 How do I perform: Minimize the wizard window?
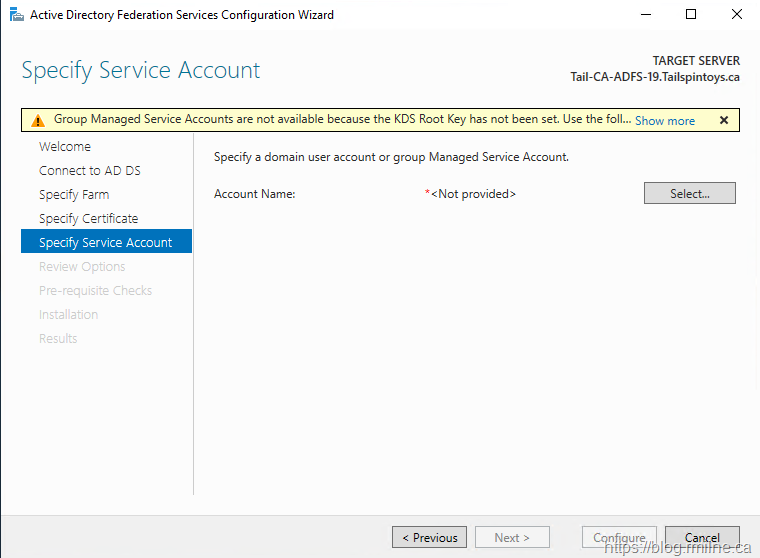645,15
